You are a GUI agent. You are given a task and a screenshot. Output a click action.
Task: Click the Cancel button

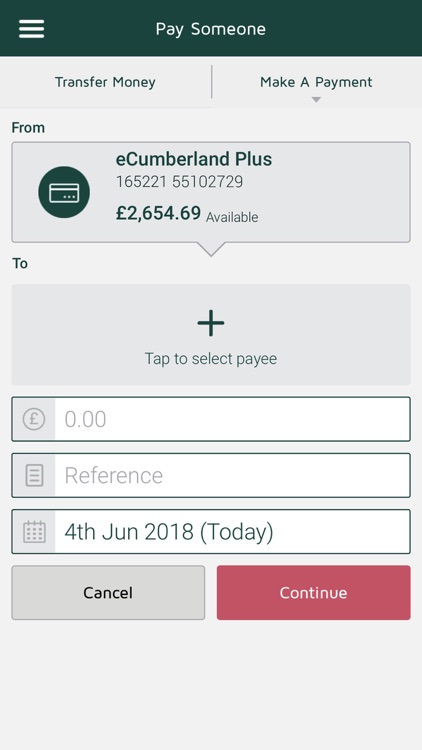(x=108, y=593)
